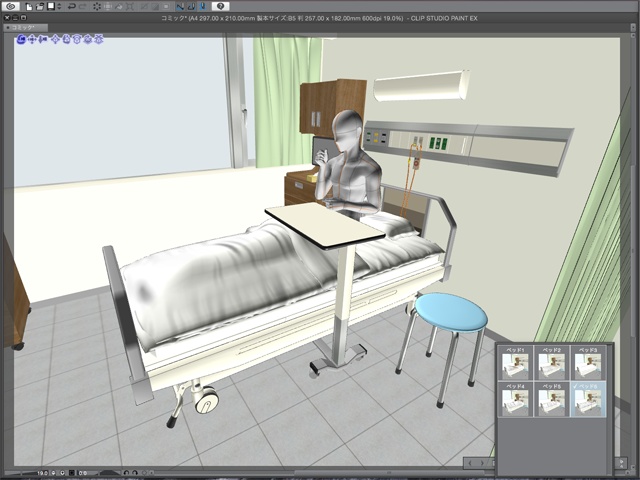Toggle Snap to Special Ruler
Image resolution: width=640 pixels, height=480 pixels.
pyautogui.click(x=191, y=7)
